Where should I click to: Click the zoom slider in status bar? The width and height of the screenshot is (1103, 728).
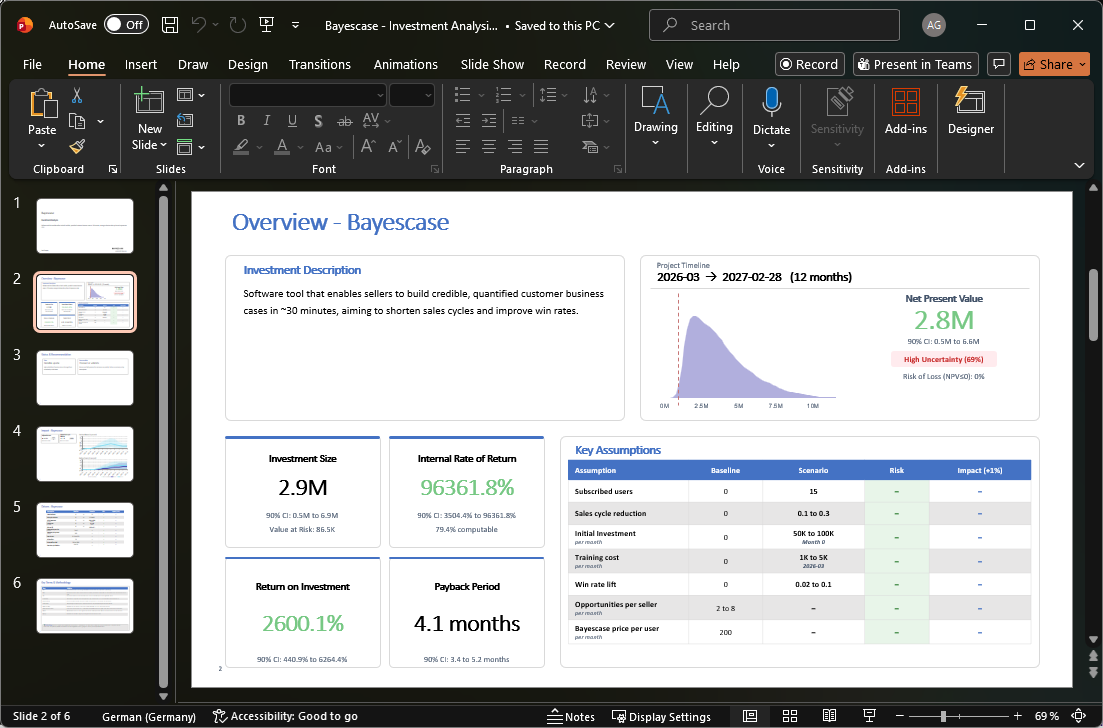[x=943, y=716]
